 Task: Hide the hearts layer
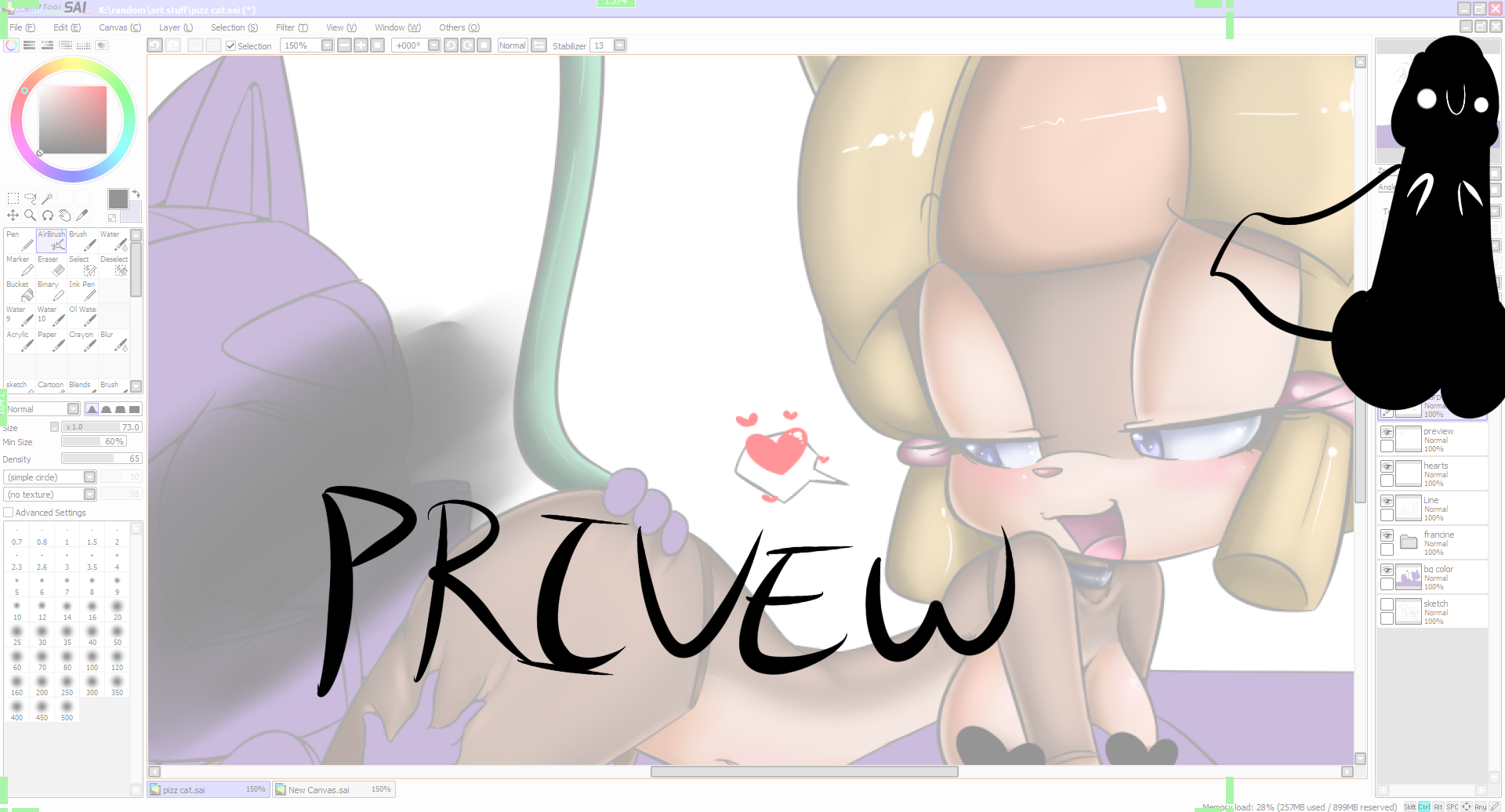(1387, 466)
